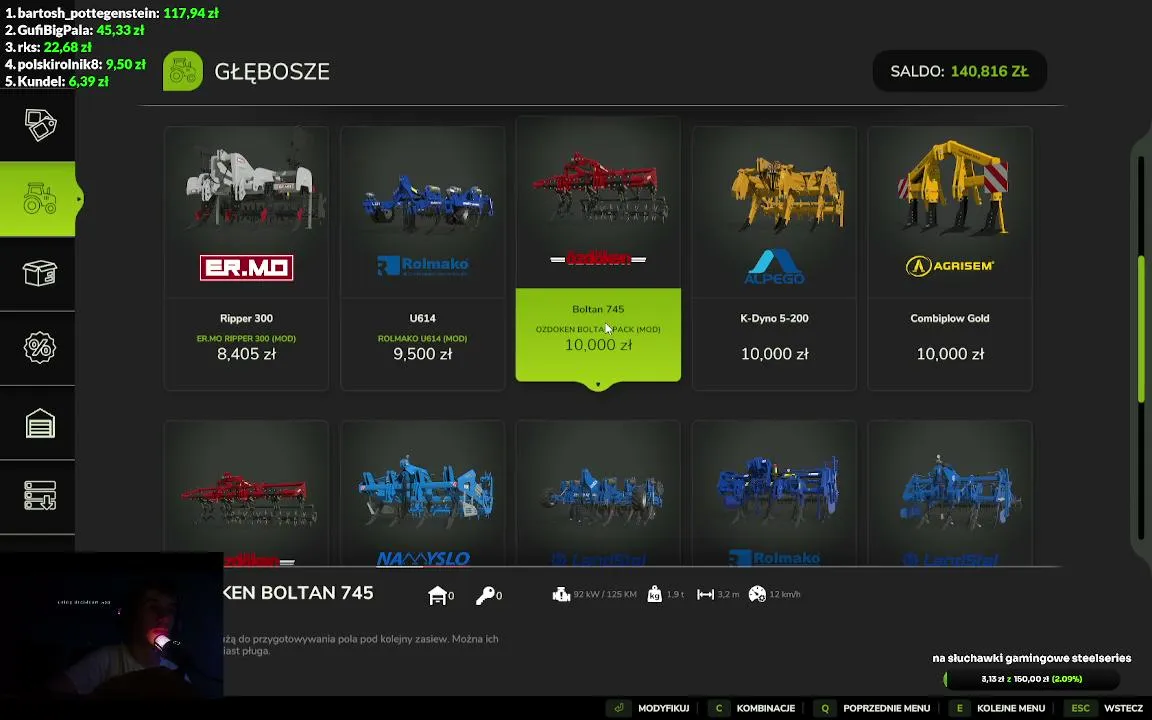This screenshot has height=720, width=1152.
Task: Open the box objects category in sidebar
Action: click(40, 273)
